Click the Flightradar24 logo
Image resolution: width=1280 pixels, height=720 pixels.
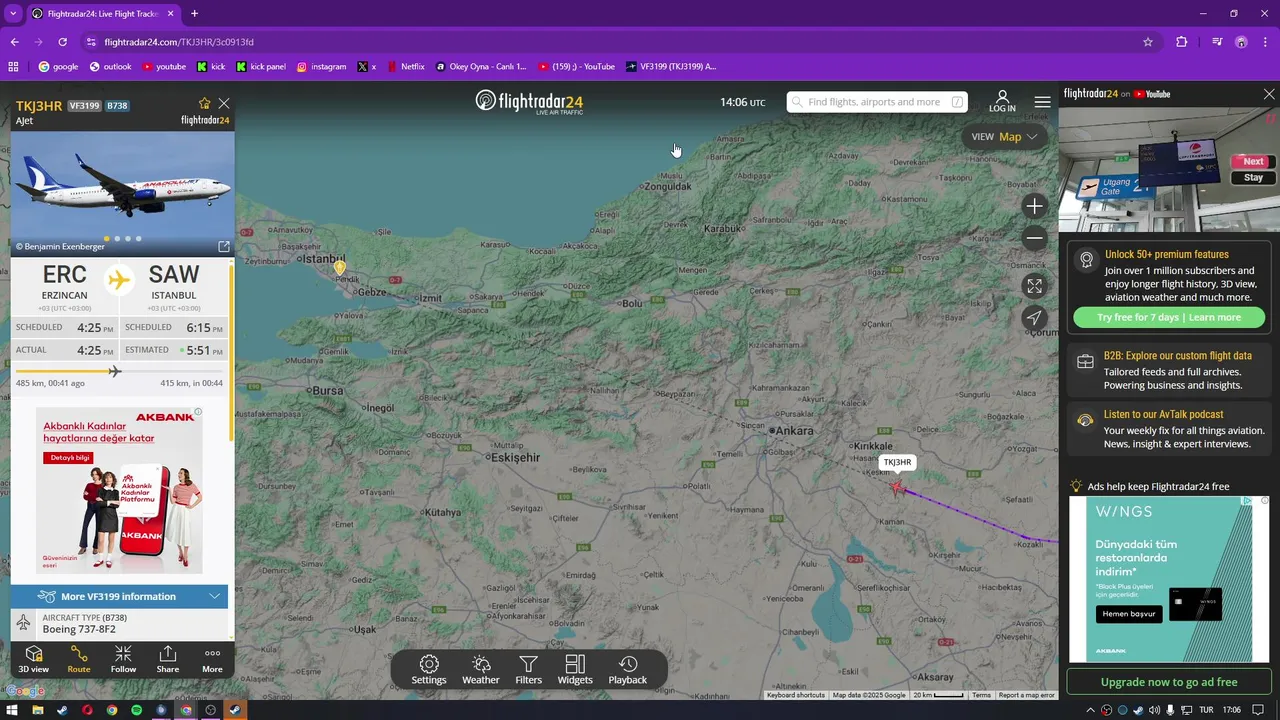529,102
